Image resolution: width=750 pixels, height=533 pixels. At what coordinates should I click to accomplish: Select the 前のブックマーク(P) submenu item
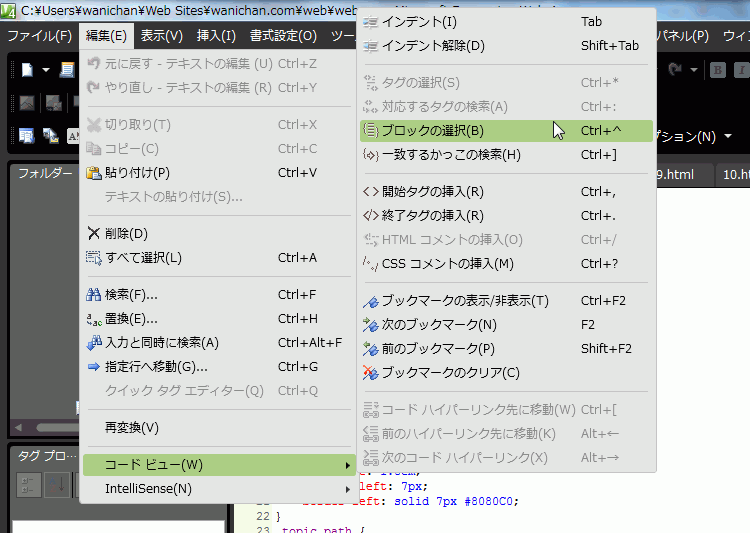(x=506, y=349)
